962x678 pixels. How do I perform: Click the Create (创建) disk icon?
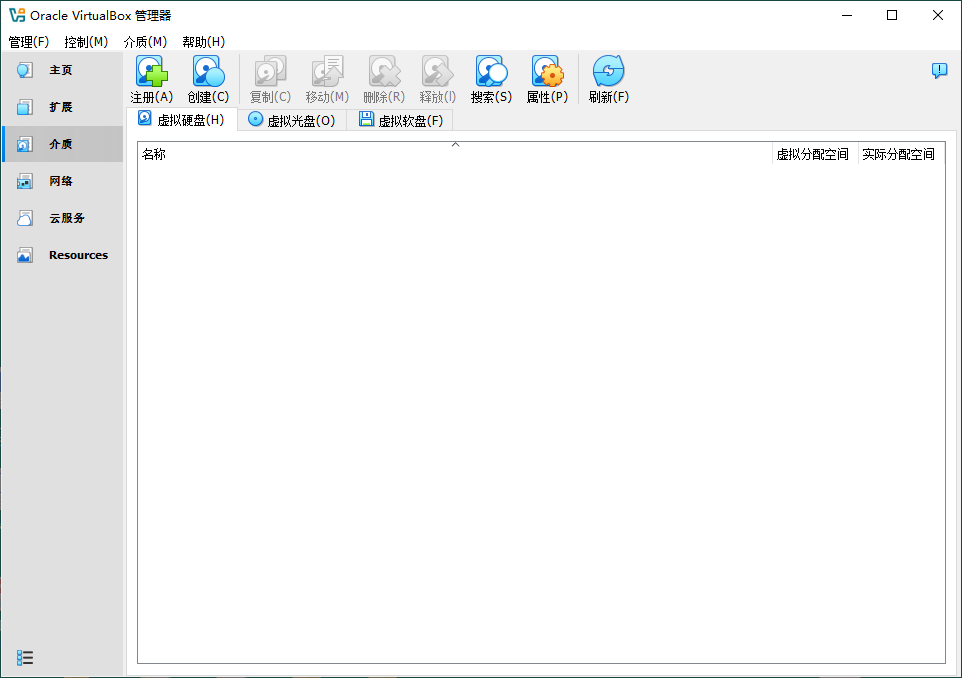[x=208, y=73]
